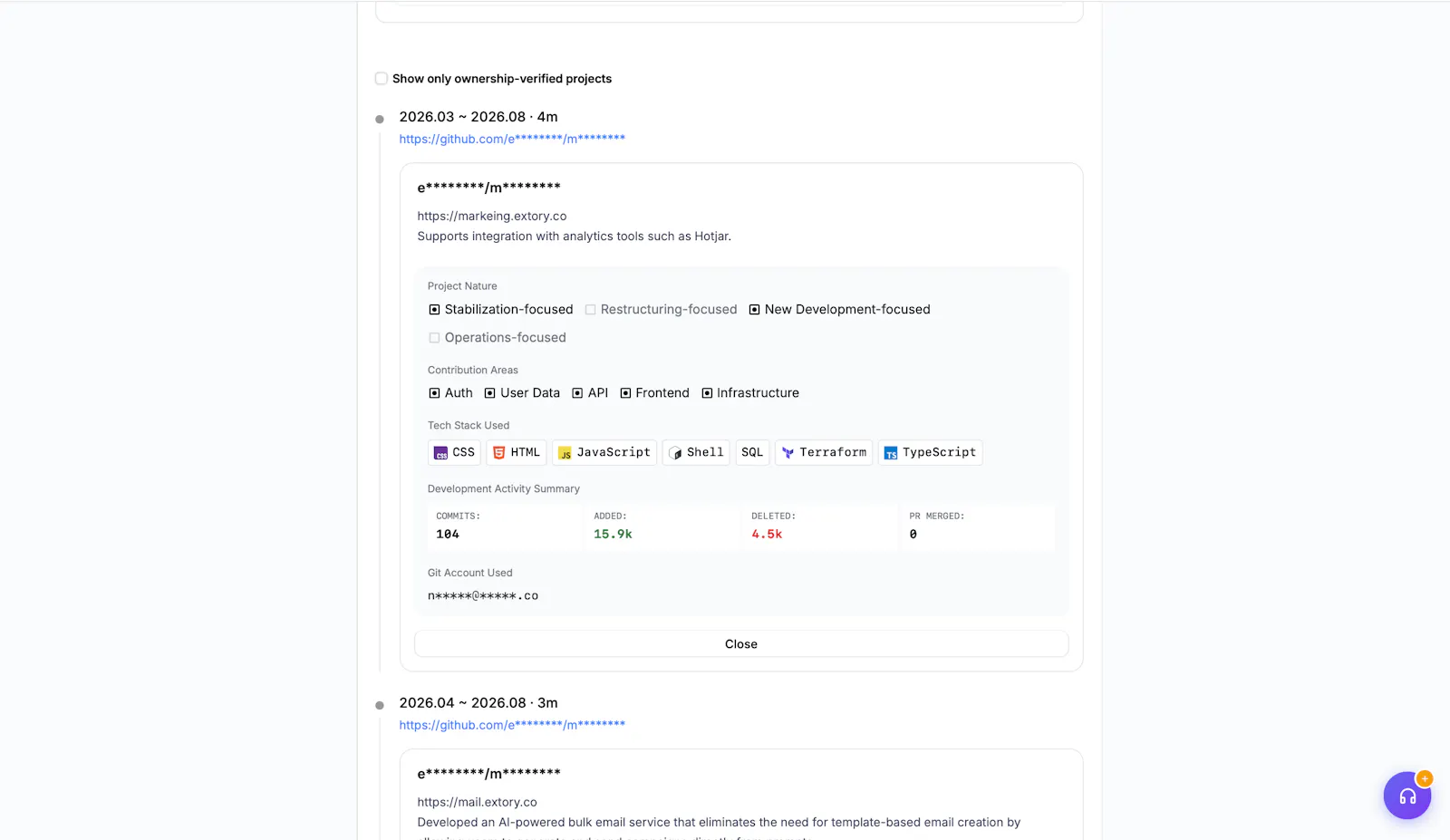Open the first GitHub repository link
1450x840 pixels.
(x=512, y=139)
